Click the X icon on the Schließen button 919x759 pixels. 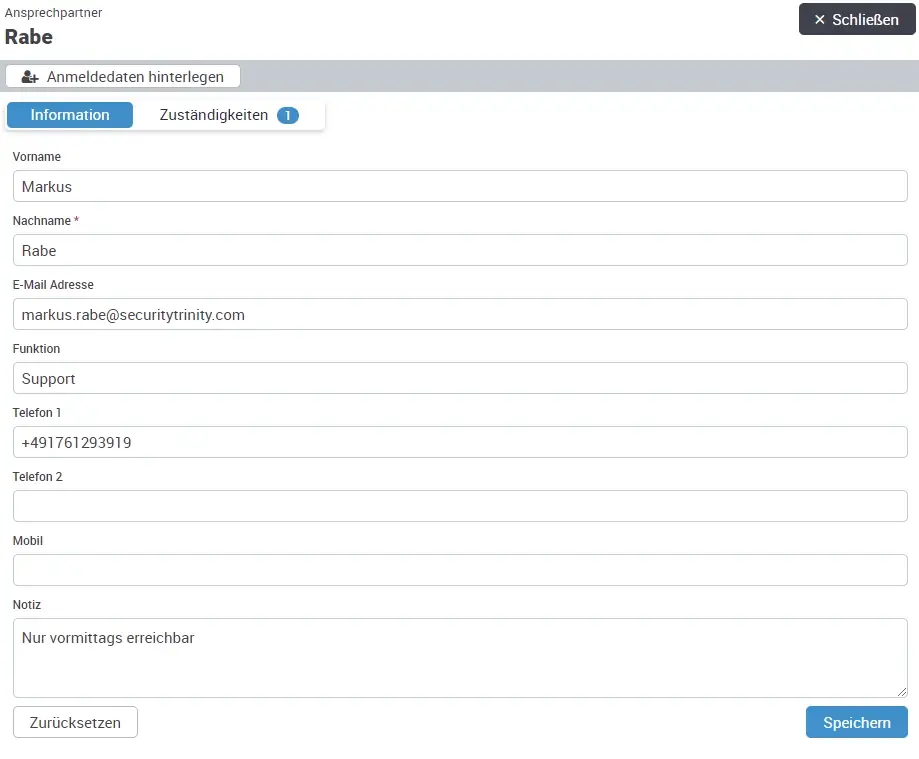coord(820,20)
